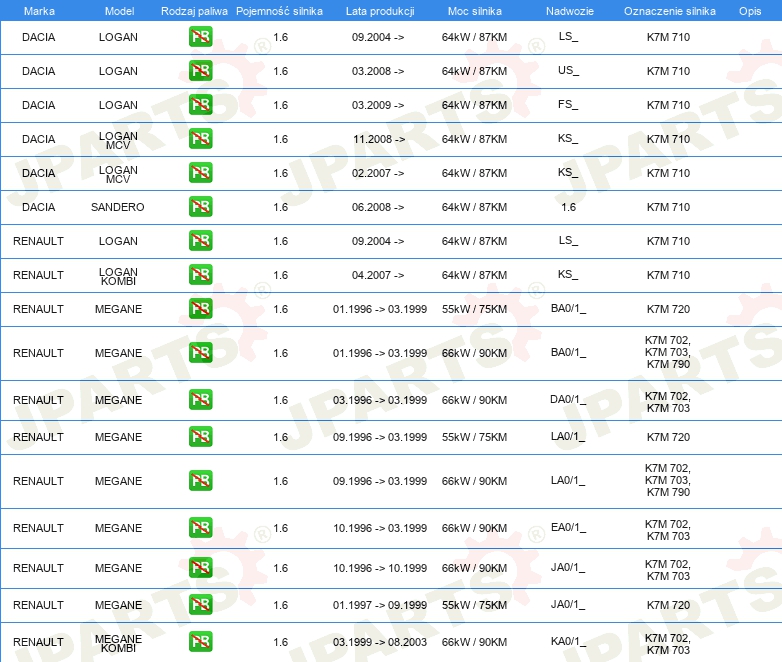This screenshot has width=782, height=662.
Task: Click the Rodzaj paliwa column header
Action: point(194,11)
